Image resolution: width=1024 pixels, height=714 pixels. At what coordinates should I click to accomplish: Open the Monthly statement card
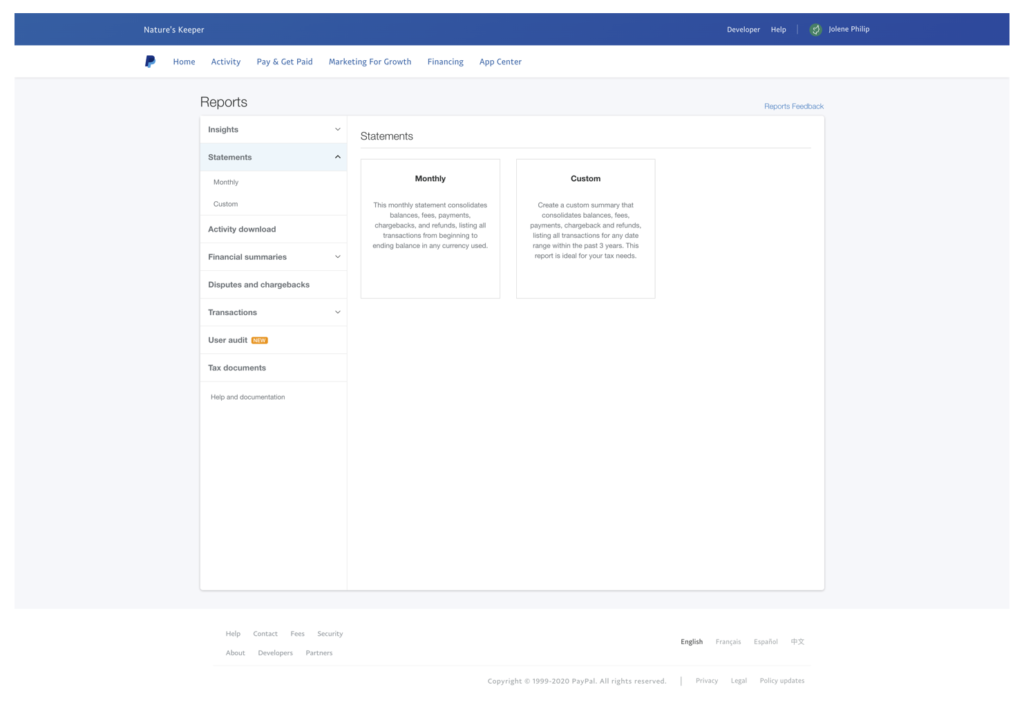click(x=430, y=229)
